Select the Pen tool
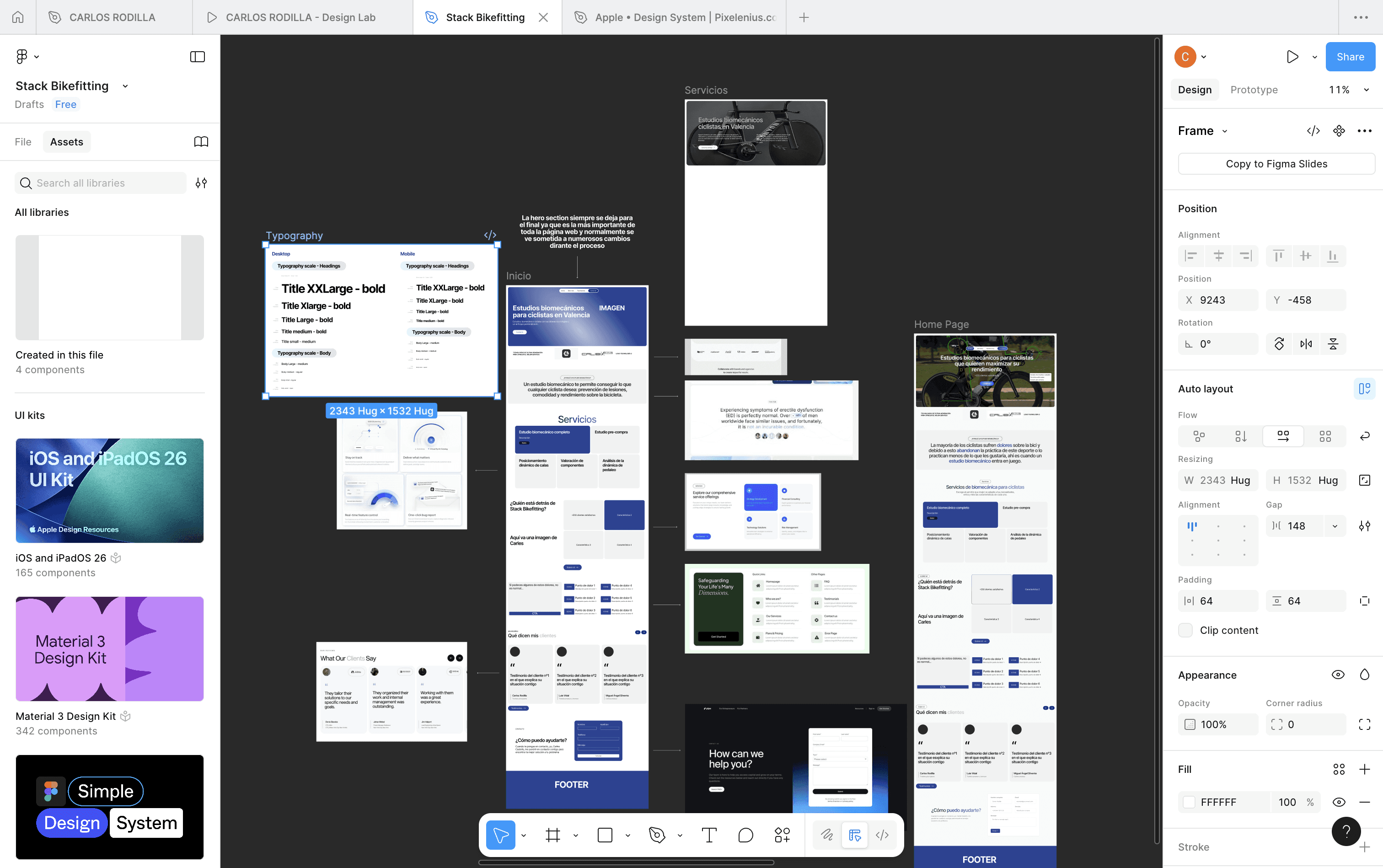The width and height of the screenshot is (1383, 868). tap(656, 835)
